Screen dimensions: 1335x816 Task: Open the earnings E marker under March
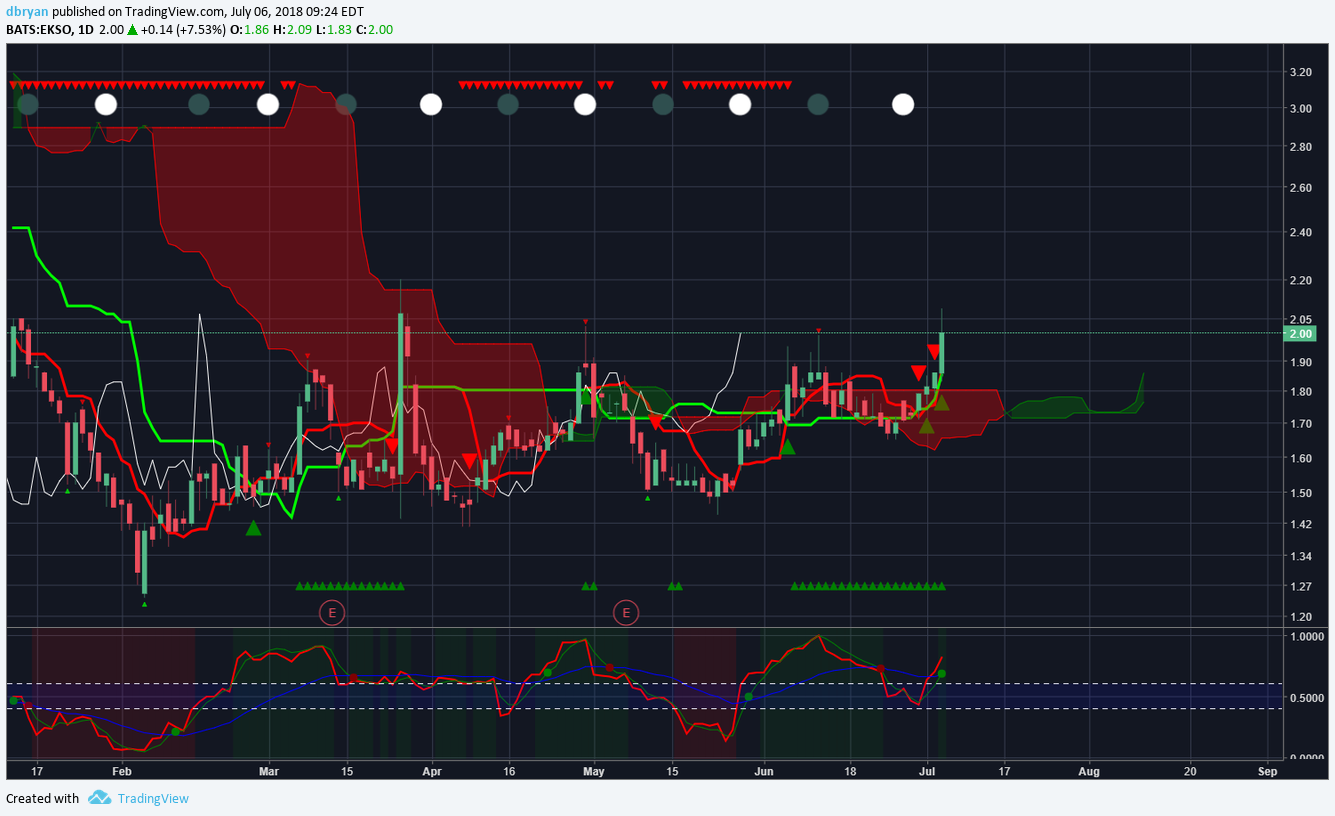pyautogui.click(x=332, y=611)
